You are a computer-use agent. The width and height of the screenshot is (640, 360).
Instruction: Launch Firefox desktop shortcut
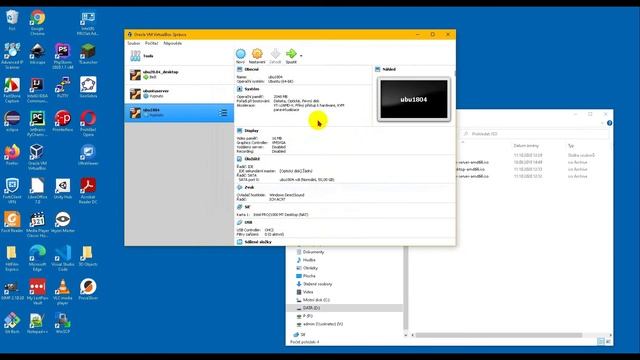click(x=12, y=155)
